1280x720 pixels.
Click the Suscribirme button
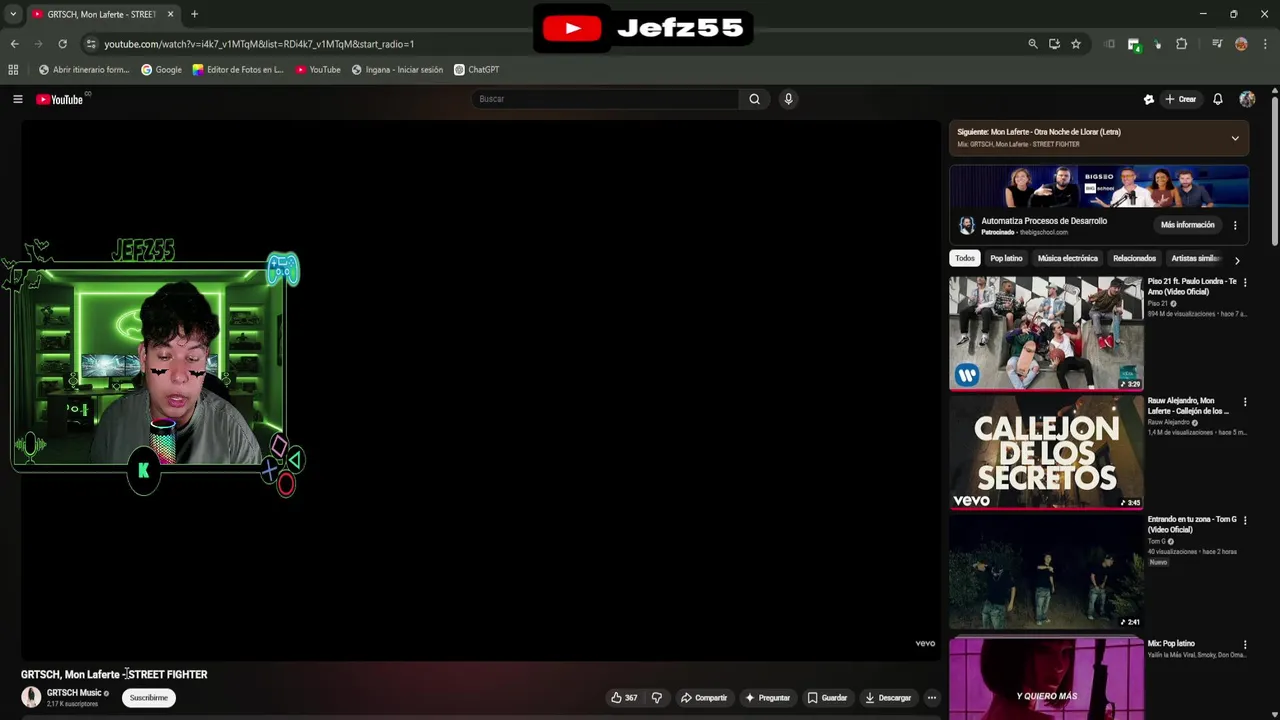click(149, 698)
